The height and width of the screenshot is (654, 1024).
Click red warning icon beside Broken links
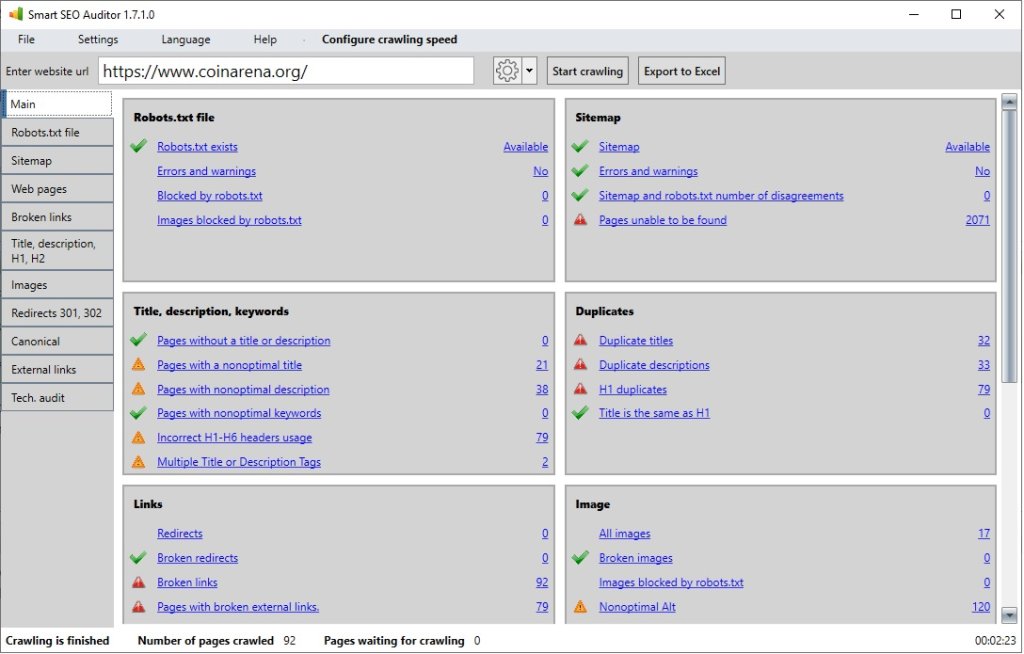[x=138, y=582]
